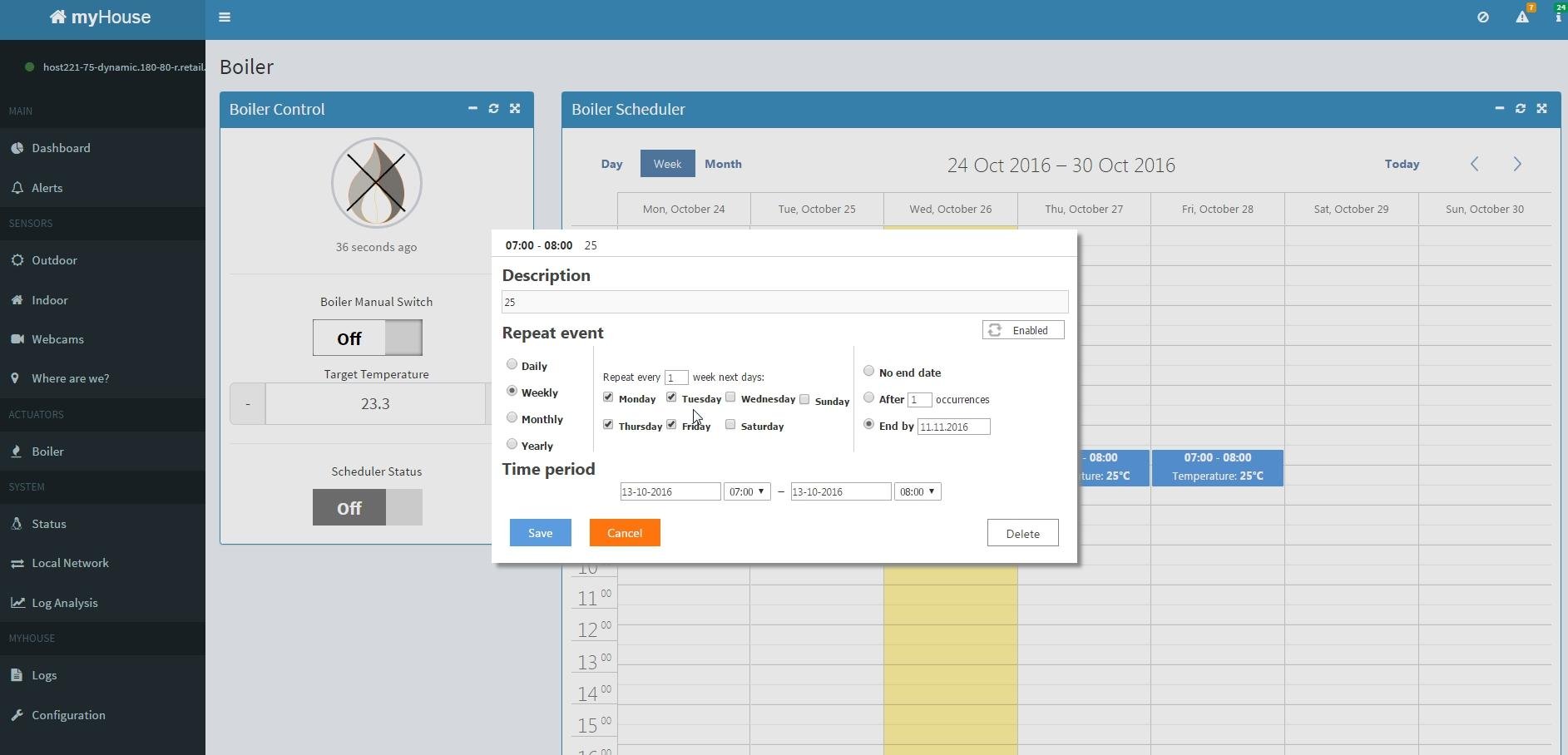Select the No end date radio button

coord(869,371)
